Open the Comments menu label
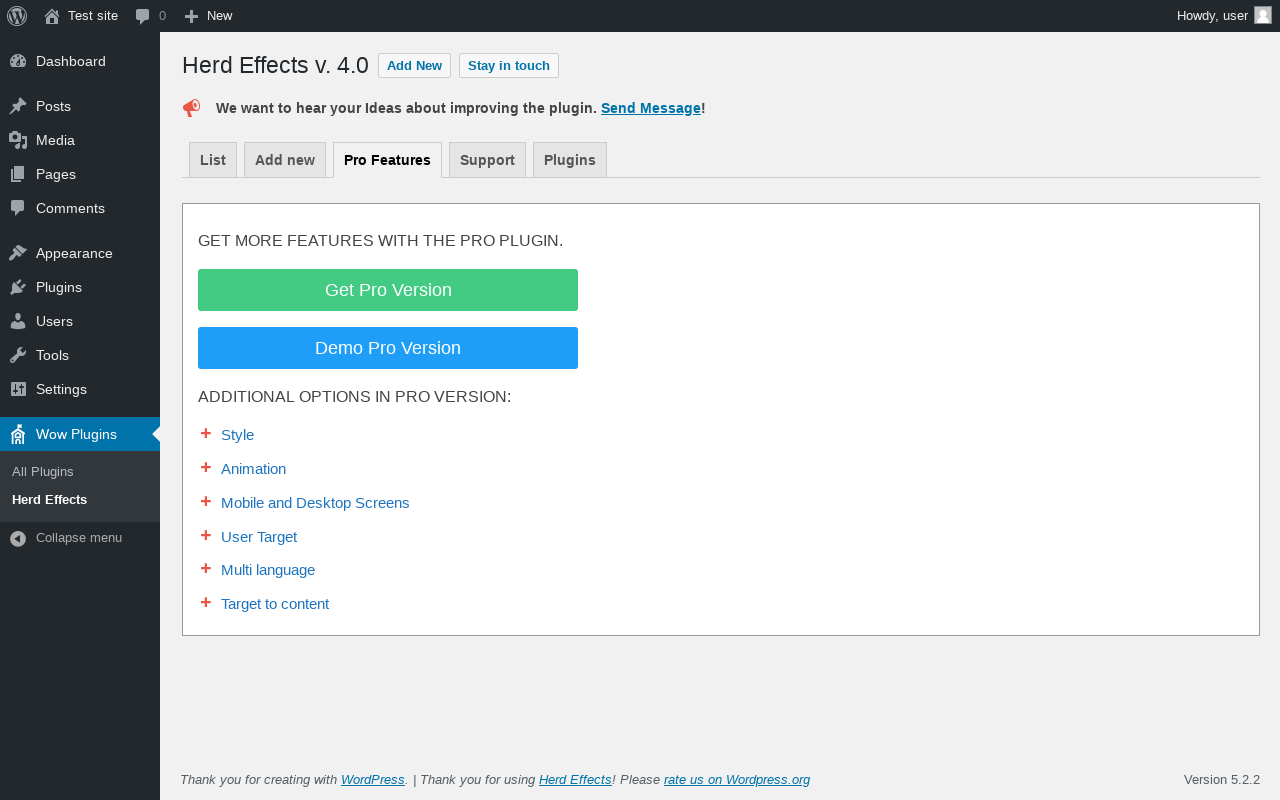Image resolution: width=1280 pixels, height=800 pixels. pos(70,208)
